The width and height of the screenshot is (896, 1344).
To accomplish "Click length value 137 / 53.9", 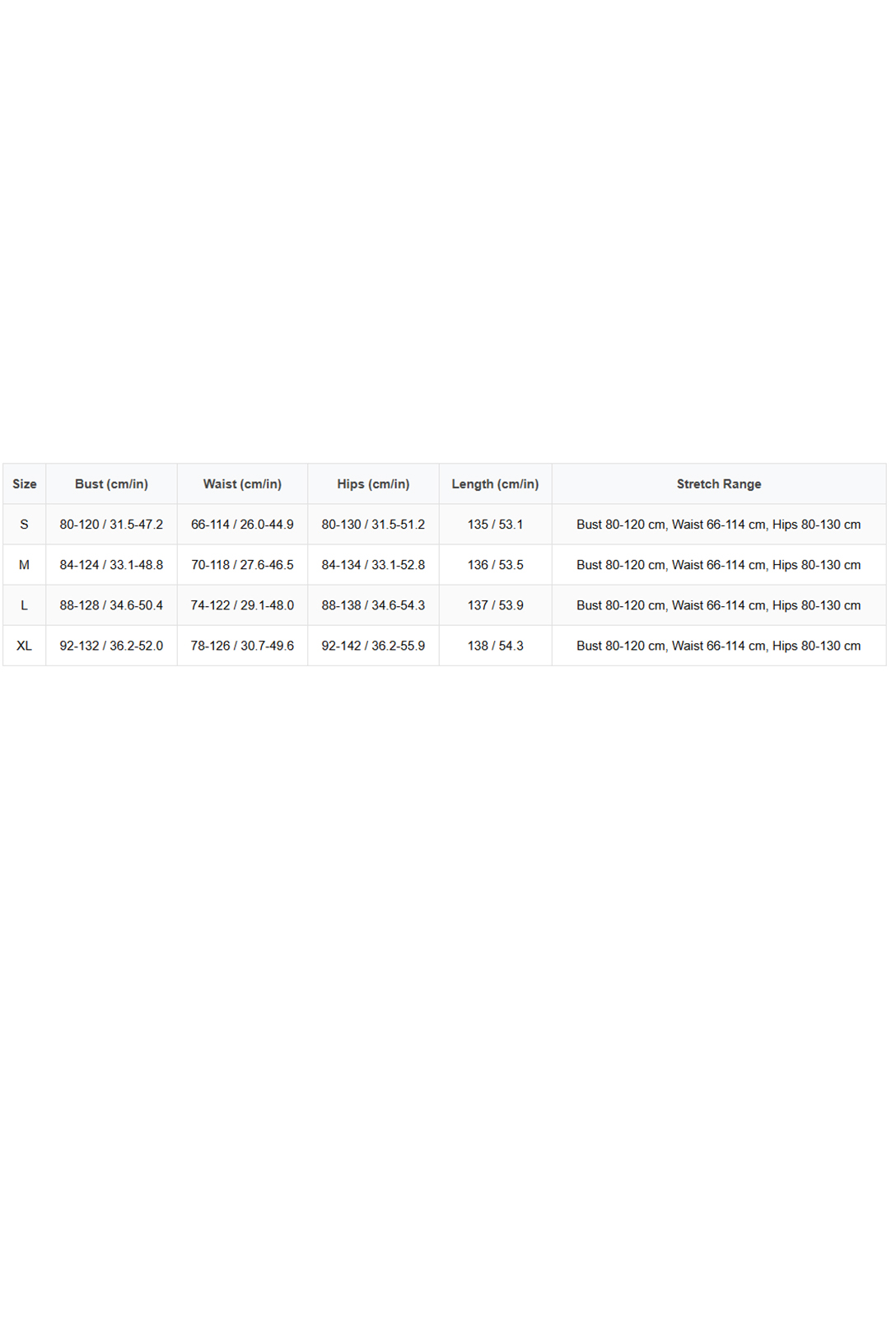I will click(495, 605).
